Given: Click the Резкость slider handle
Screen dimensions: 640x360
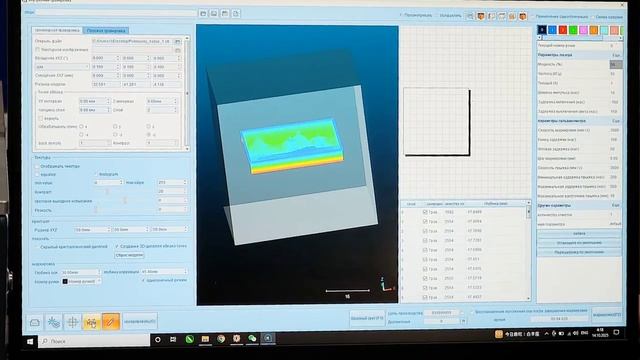Looking at the screenshot, I should pyautogui.click(x=96, y=210).
